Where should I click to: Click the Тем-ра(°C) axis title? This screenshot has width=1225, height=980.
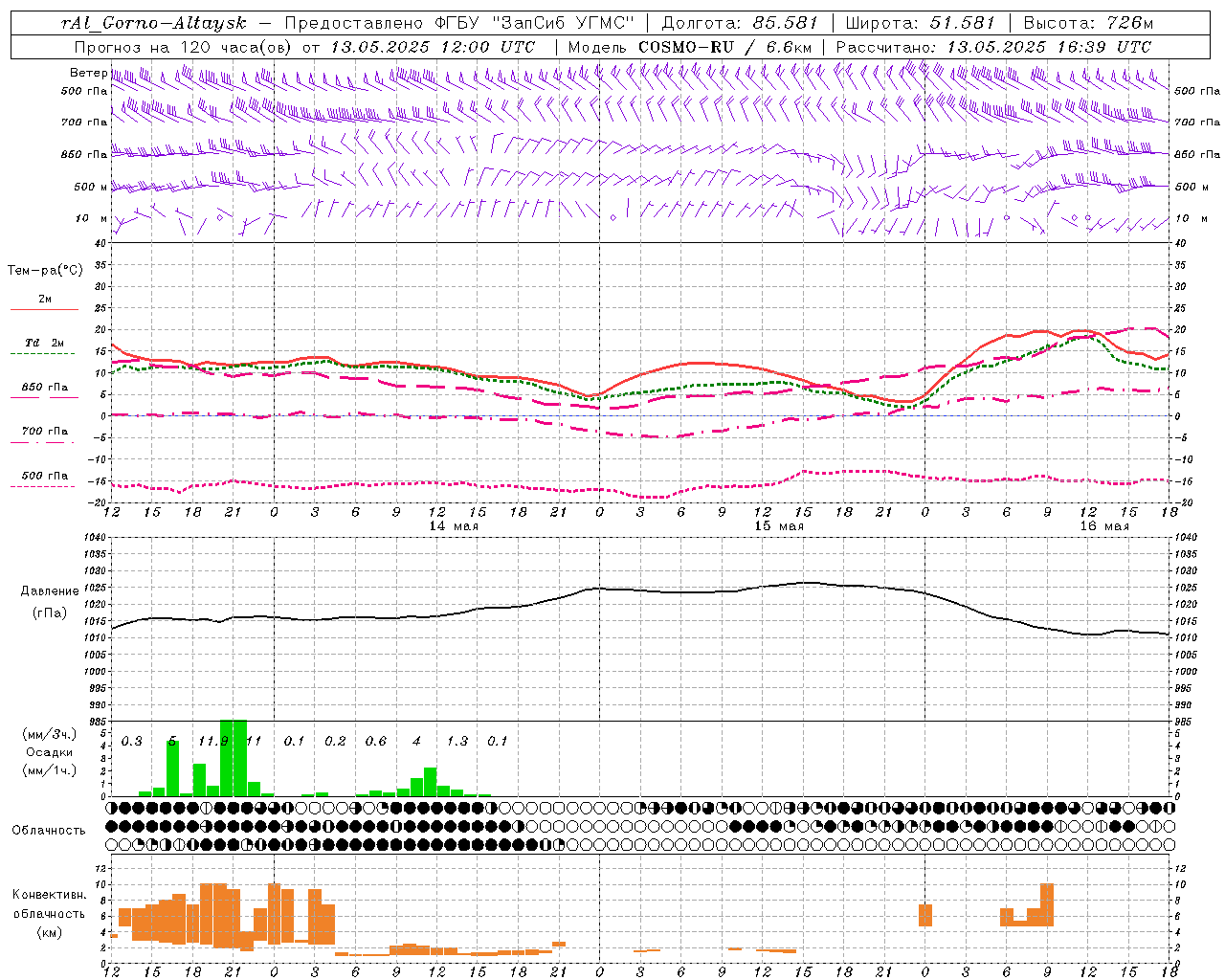click(45, 271)
